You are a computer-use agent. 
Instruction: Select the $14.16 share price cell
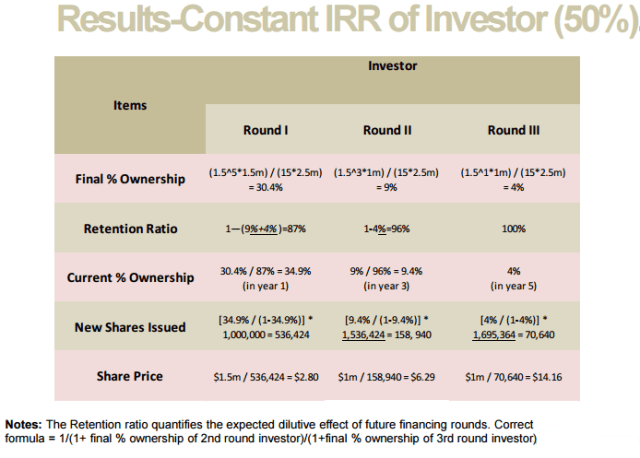tap(514, 377)
